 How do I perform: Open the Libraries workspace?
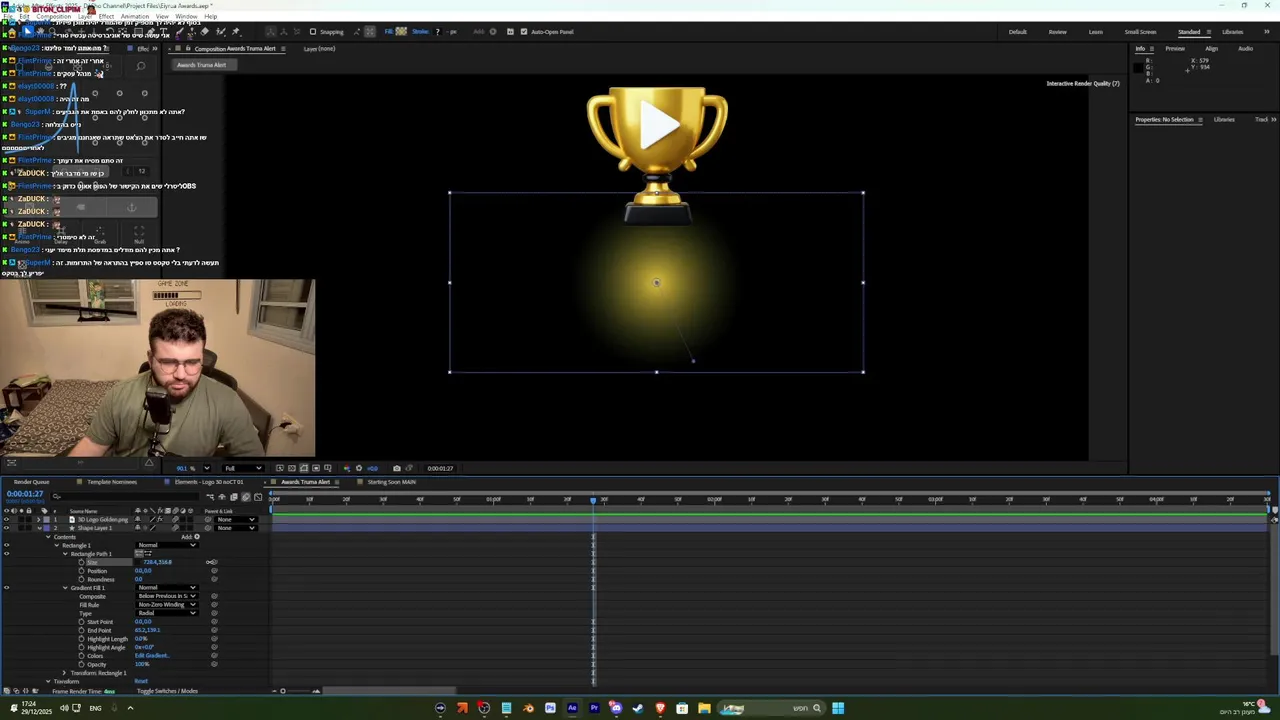(1232, 32)
